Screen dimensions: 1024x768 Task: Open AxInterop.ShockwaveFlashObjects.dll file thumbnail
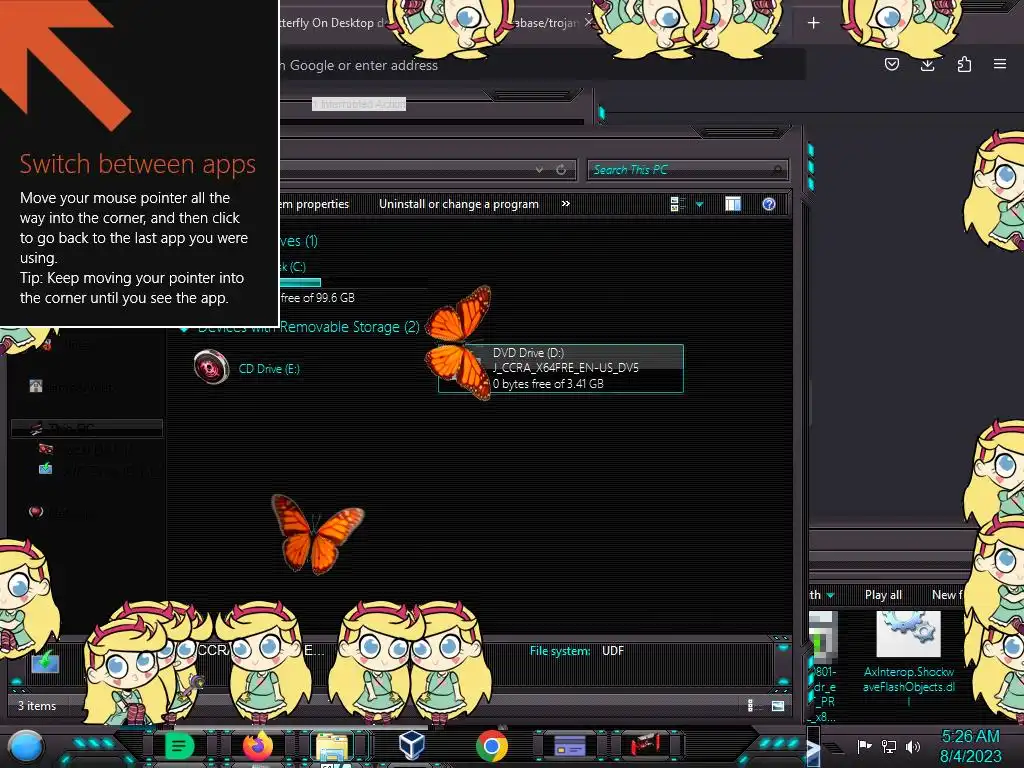(908, 634)
